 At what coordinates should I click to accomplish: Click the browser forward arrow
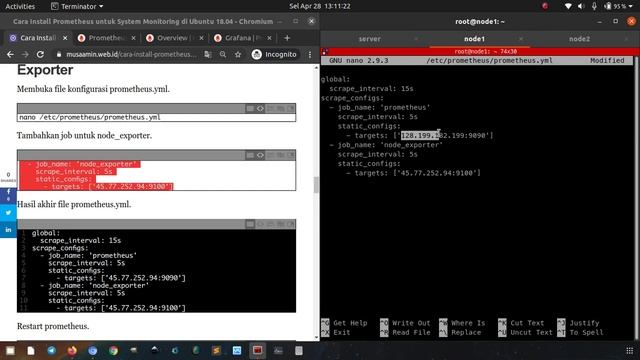coord(25,54)
